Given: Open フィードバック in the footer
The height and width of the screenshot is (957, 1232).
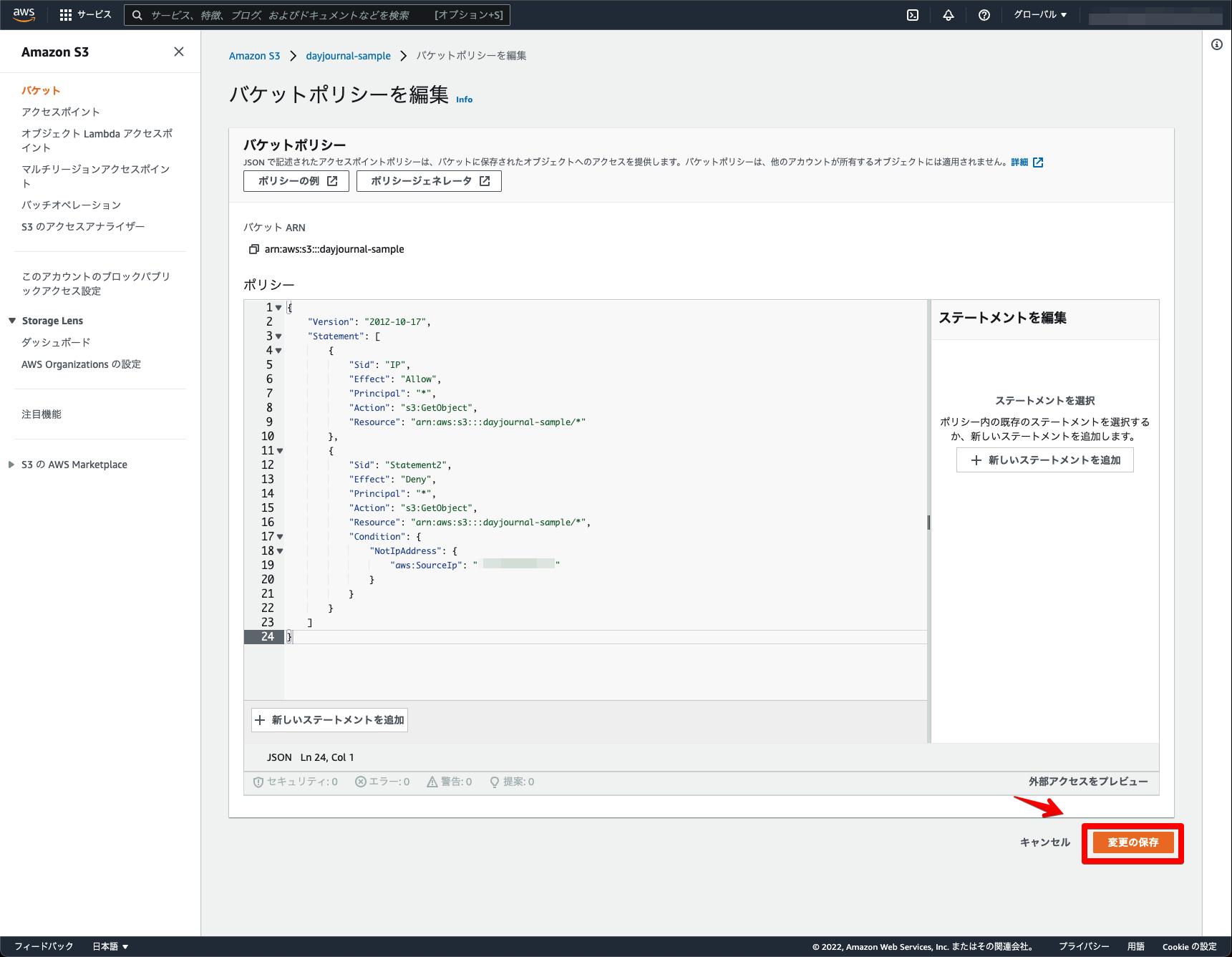Looking at the screenshot, I should click(44, 946).
